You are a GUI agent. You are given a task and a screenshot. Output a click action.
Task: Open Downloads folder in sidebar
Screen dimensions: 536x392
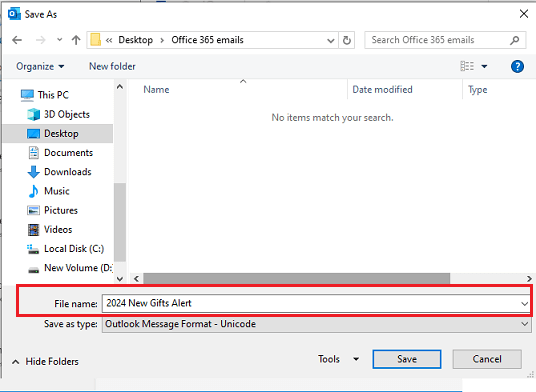pos(68,172)
